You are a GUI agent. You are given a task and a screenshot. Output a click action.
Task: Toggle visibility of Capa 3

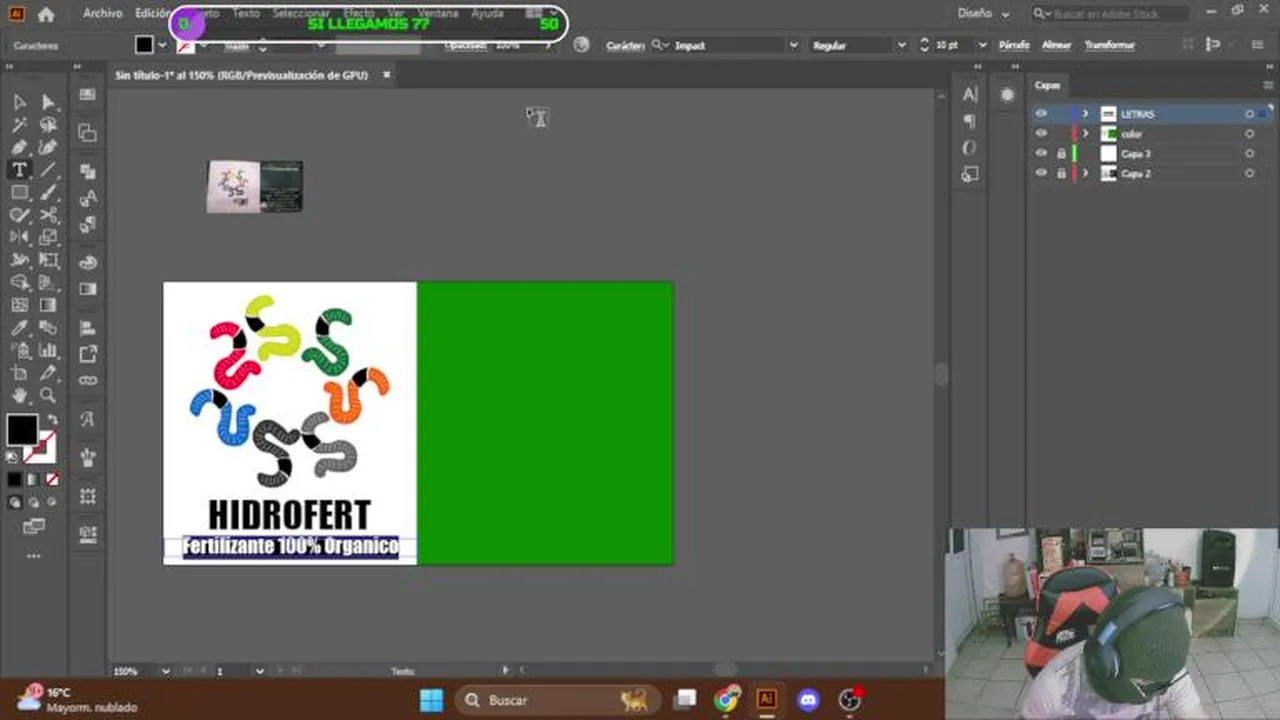point(1041,154)
